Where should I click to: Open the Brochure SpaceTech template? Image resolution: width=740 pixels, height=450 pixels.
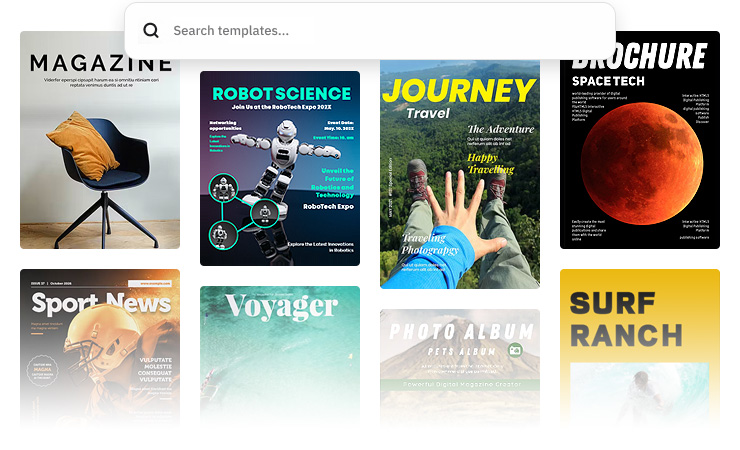click(x=640, y=140)
